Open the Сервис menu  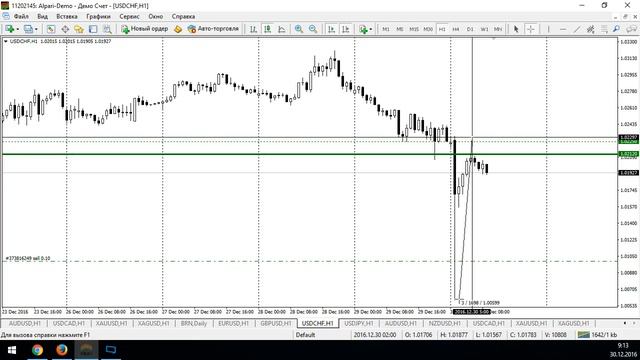click(129, 16)
